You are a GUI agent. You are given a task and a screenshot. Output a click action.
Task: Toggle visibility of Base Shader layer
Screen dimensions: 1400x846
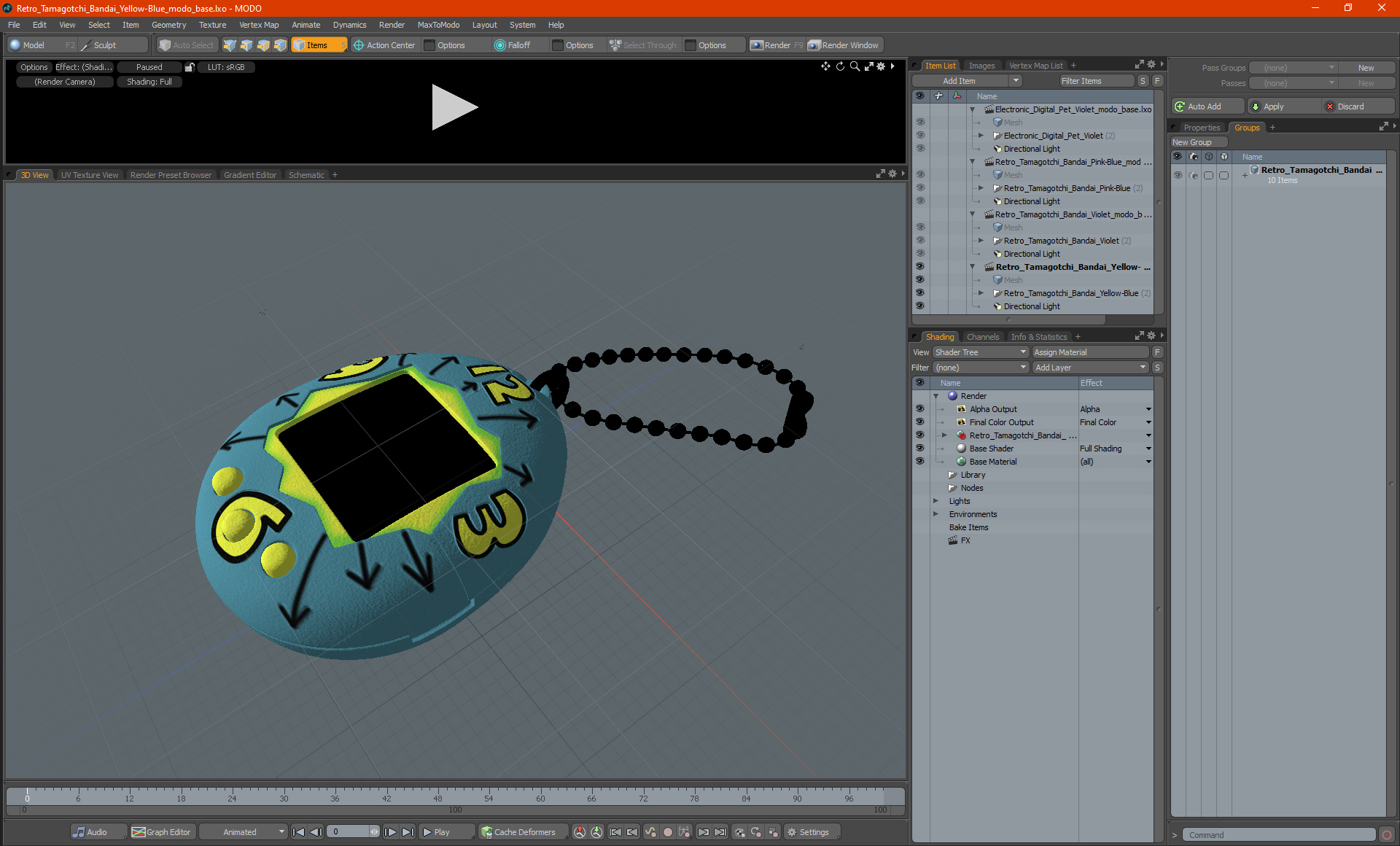point(920,449)
